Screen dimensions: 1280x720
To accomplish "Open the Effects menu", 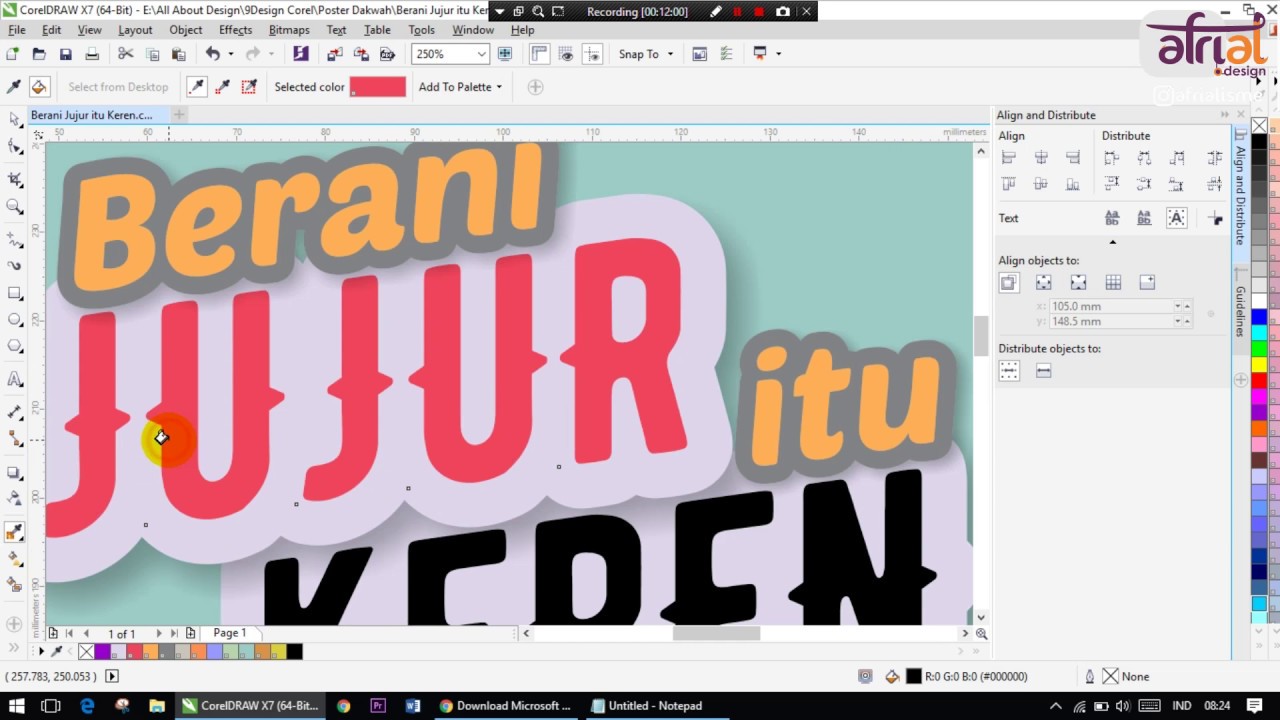I will point(235,30).
